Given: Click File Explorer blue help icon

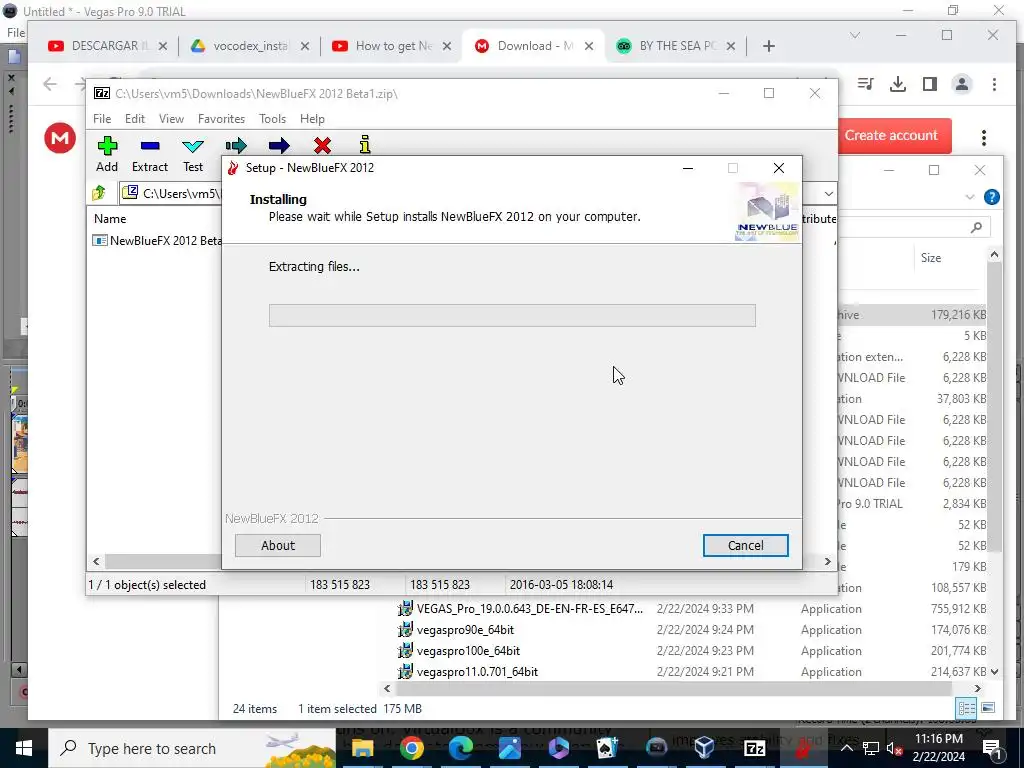Looking at the screenshot, I should 991,197.
